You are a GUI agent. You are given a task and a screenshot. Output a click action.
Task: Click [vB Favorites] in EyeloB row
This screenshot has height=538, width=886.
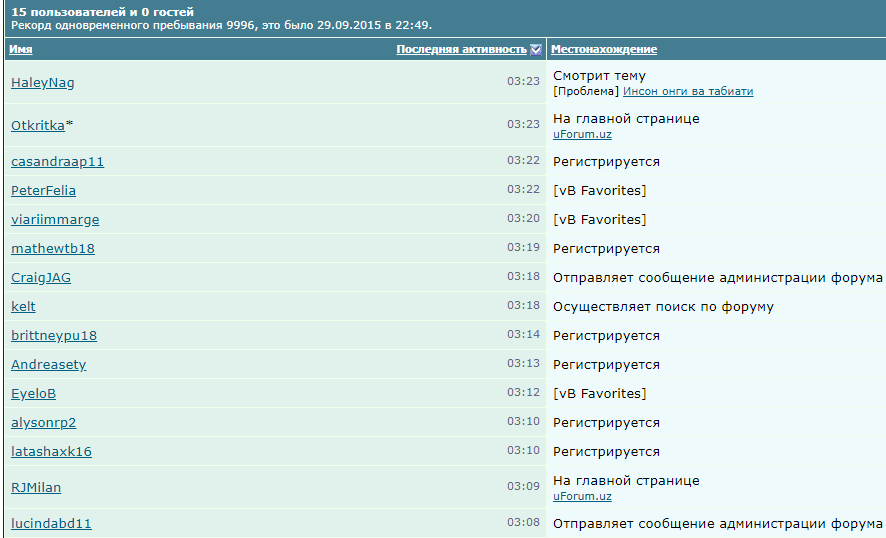click(x=600, y=393)
